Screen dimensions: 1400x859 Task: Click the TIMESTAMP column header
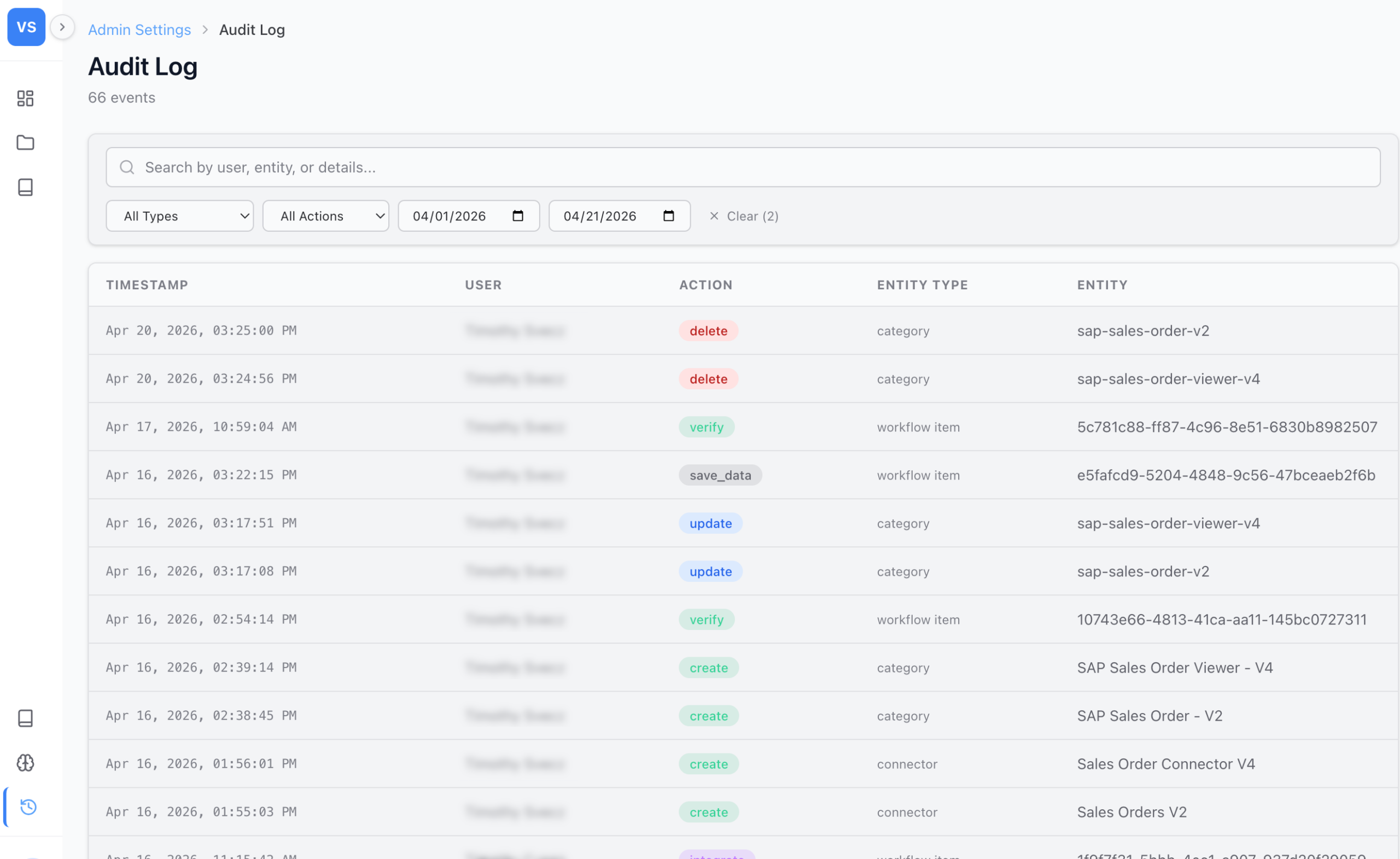tap(147, 285)
